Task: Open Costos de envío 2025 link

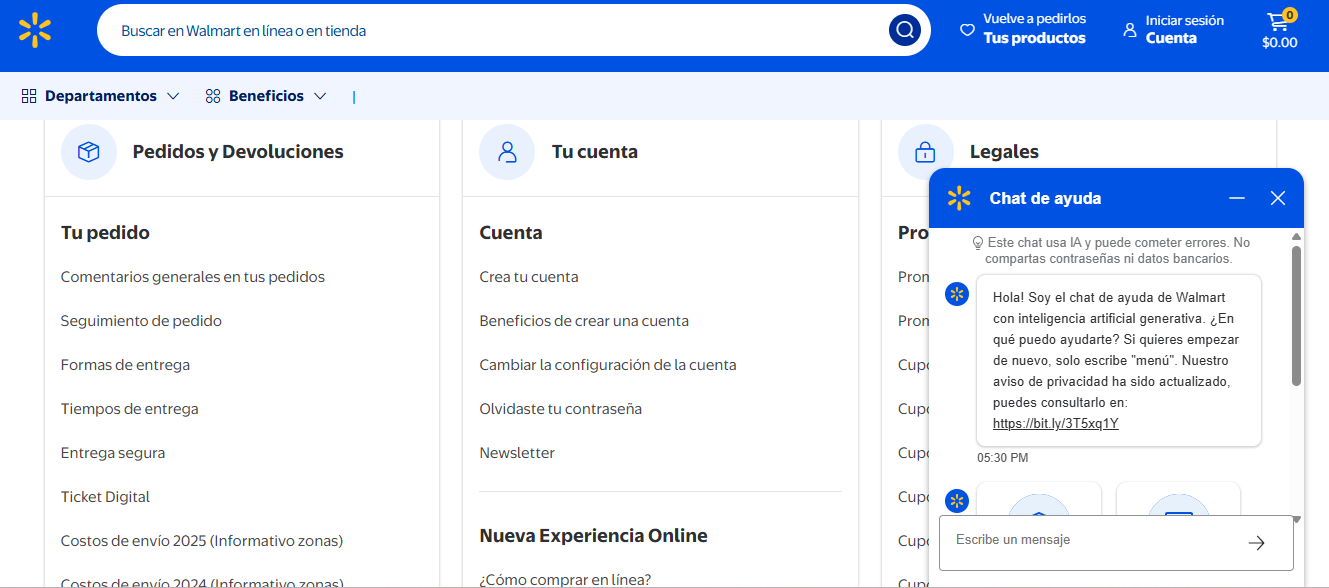Action: [202, 541]
